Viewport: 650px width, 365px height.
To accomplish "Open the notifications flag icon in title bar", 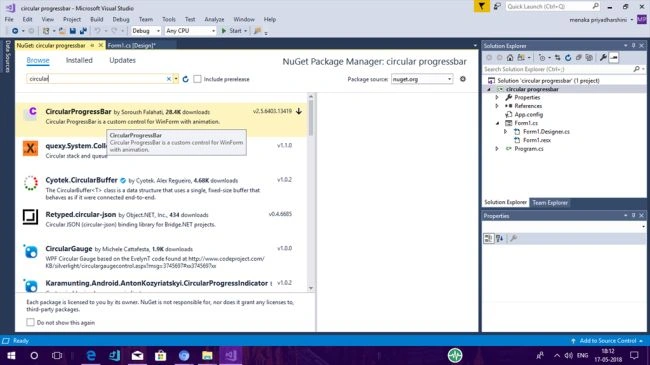I will [482, 6].
